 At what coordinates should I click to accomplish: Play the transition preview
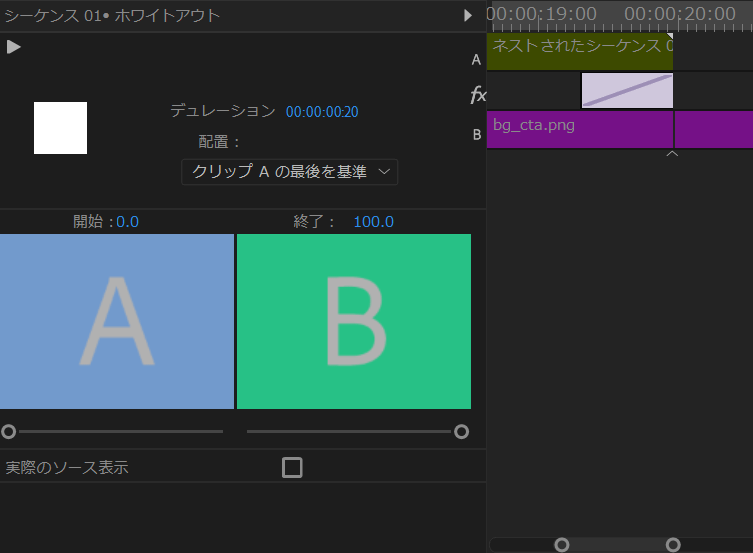point(14,47)
